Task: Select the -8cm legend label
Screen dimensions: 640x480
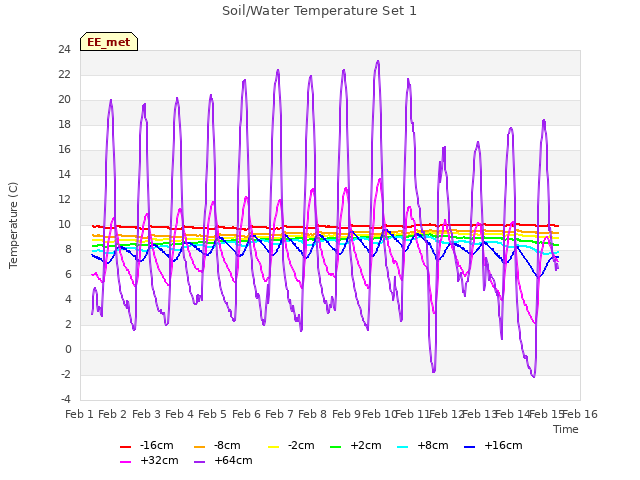Action: (x=227, y=445)
